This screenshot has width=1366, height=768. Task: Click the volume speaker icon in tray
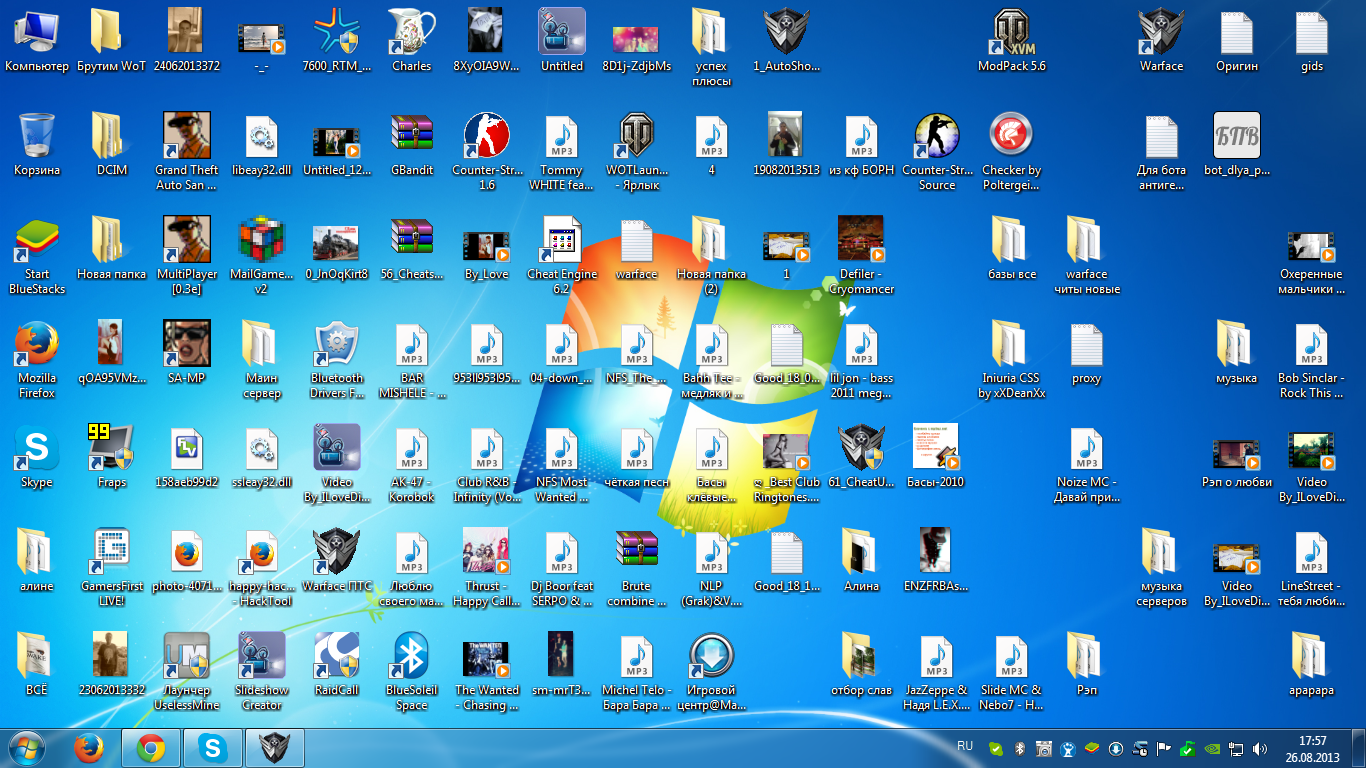click(1259, 748)
